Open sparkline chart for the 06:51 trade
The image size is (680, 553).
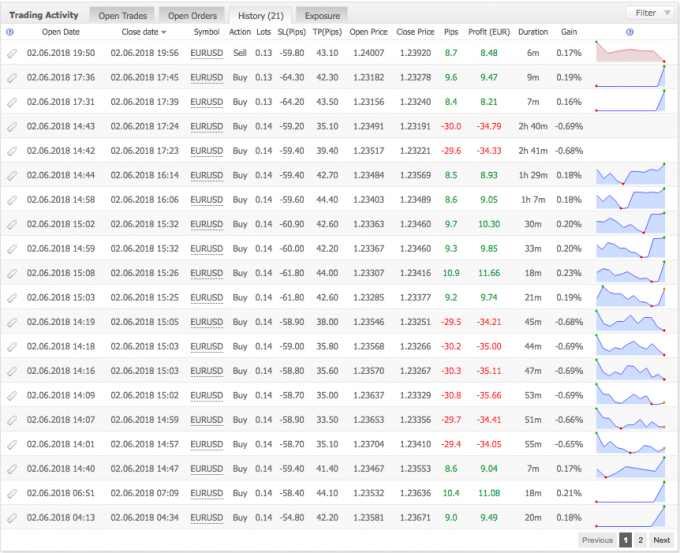point(630,492)
